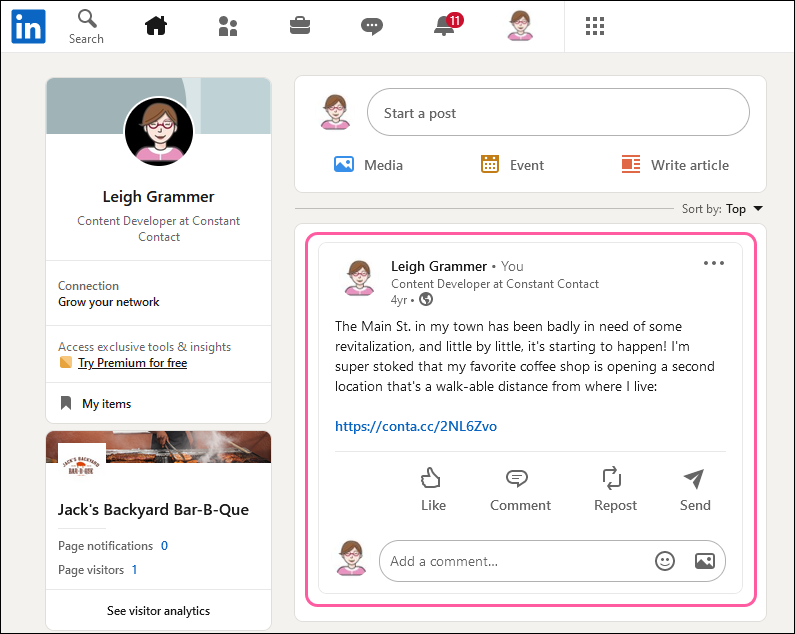Screen dimensions: 795x634
Task: Click the My items bookmark icon
Action: pos(66,403)
